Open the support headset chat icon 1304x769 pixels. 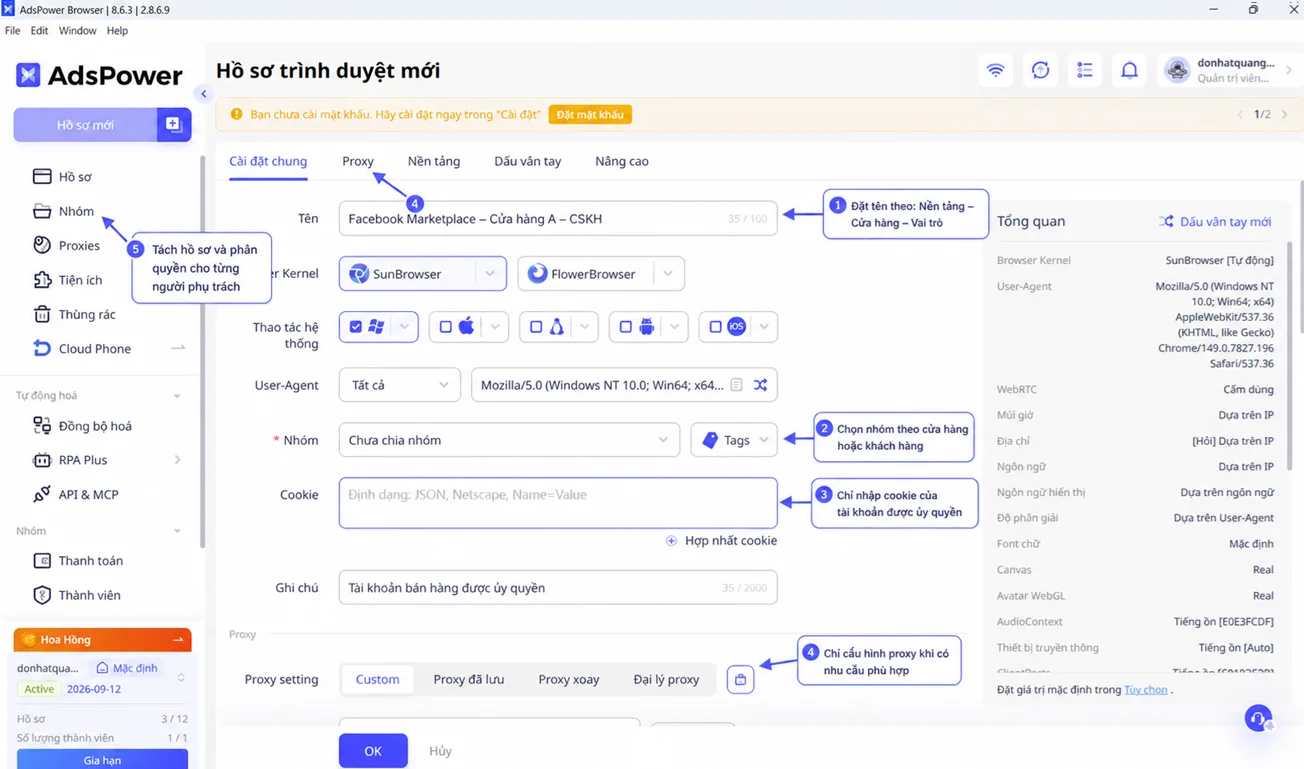(1258, 718)
